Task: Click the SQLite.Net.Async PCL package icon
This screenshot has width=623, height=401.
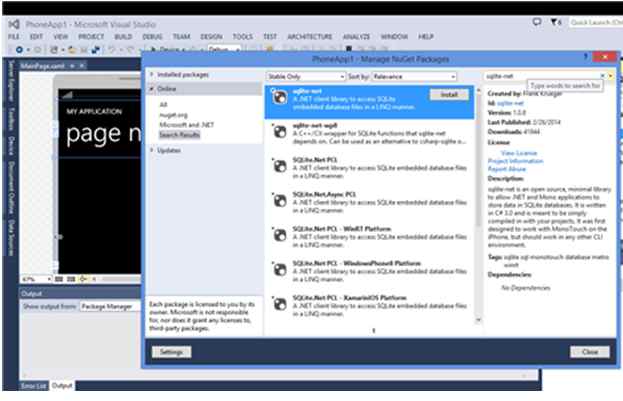Action: 280,201
